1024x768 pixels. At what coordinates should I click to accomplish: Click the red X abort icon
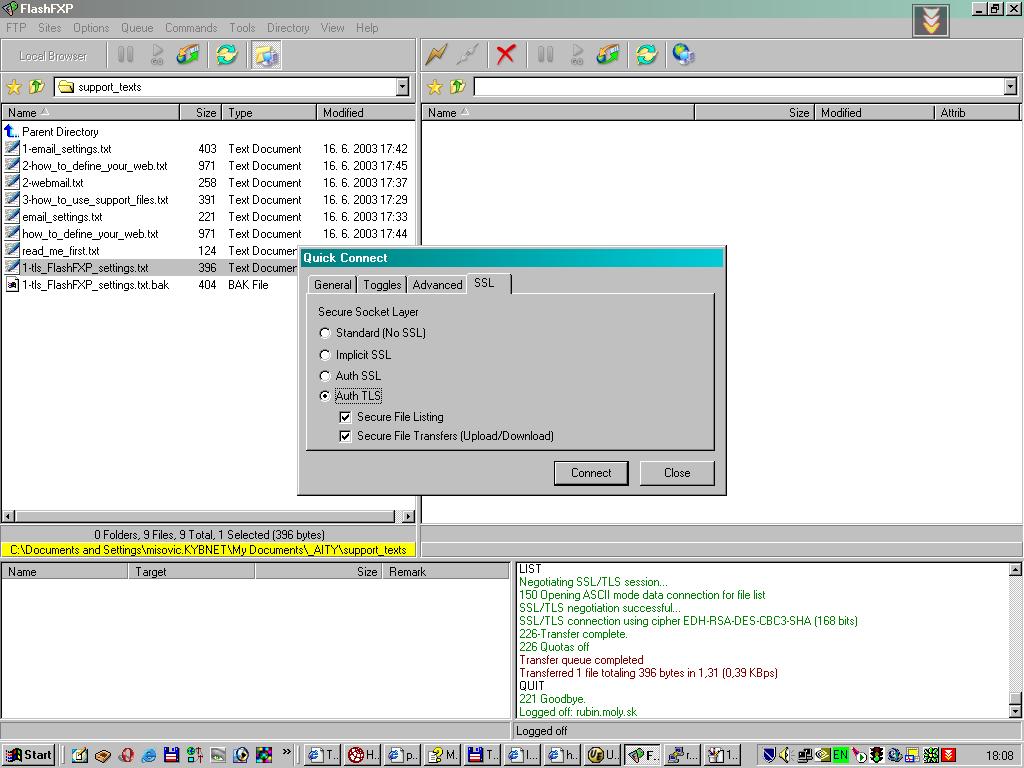[506, 55]
